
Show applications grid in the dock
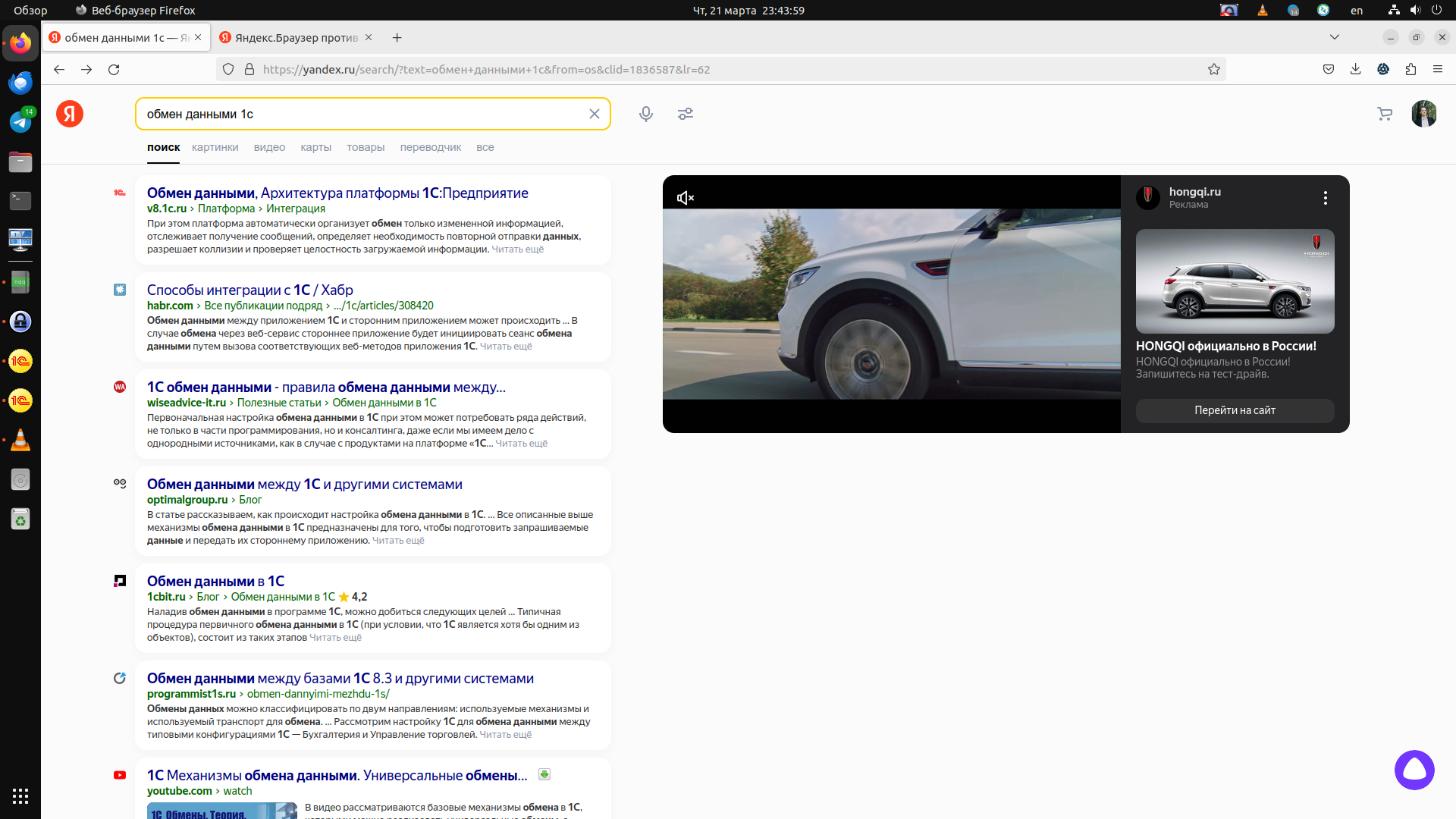(x=20, y=795)
